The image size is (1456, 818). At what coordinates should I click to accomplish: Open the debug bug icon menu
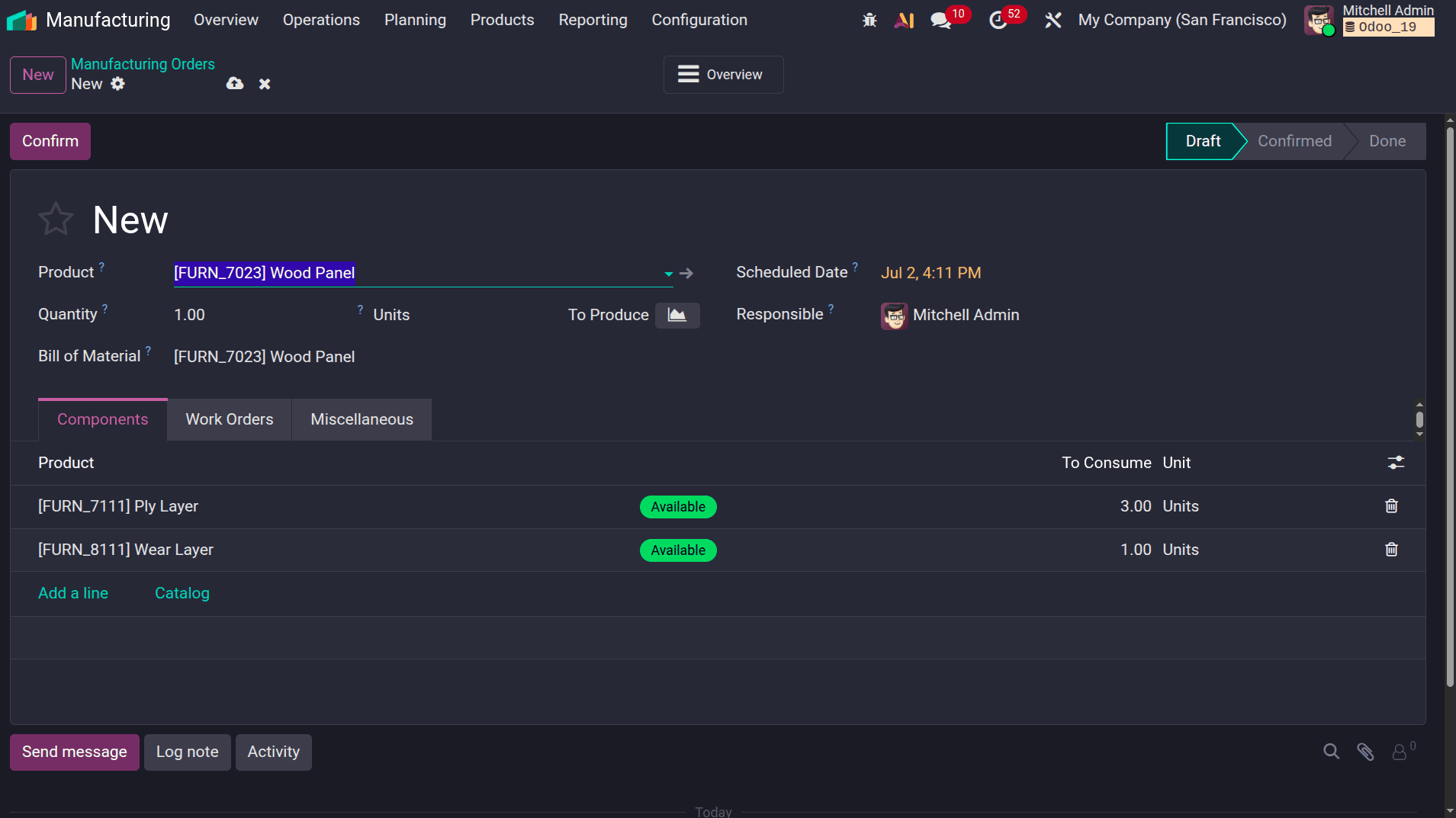pyautogui.click(x=869, y=20)
